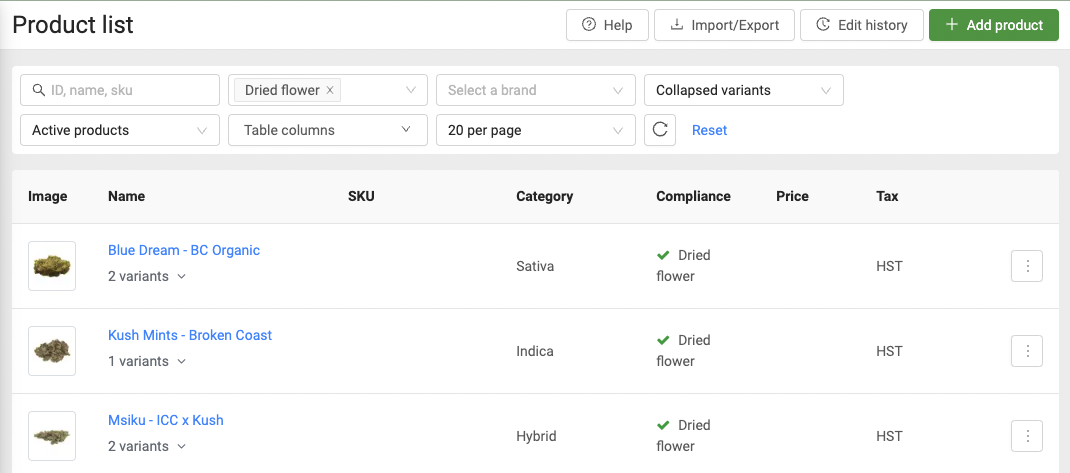Expand the Kush Mints 1 variants list
This screenshot has height=473, width=1070.
(147, 362)
